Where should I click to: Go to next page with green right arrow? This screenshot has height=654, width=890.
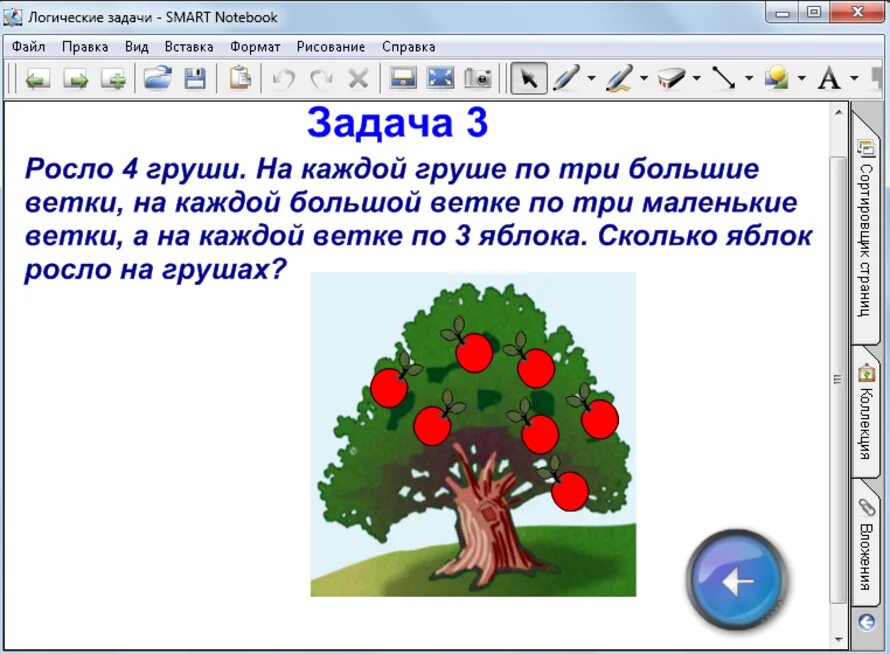(x=75, y=78)
